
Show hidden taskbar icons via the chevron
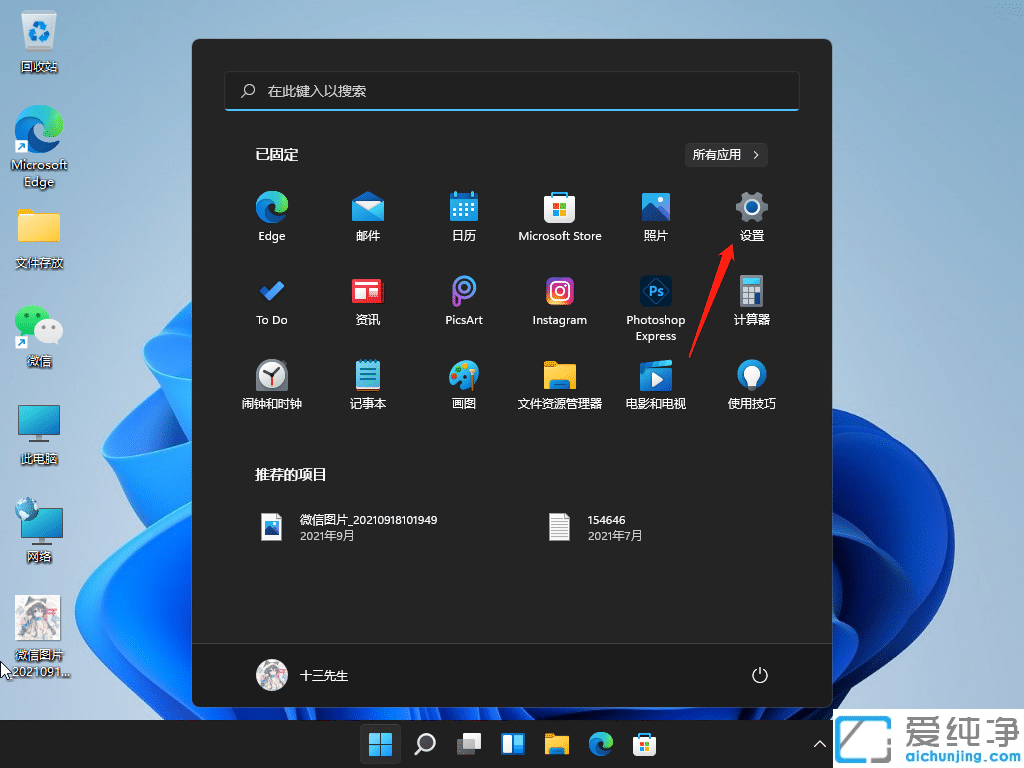click(820, 744)
